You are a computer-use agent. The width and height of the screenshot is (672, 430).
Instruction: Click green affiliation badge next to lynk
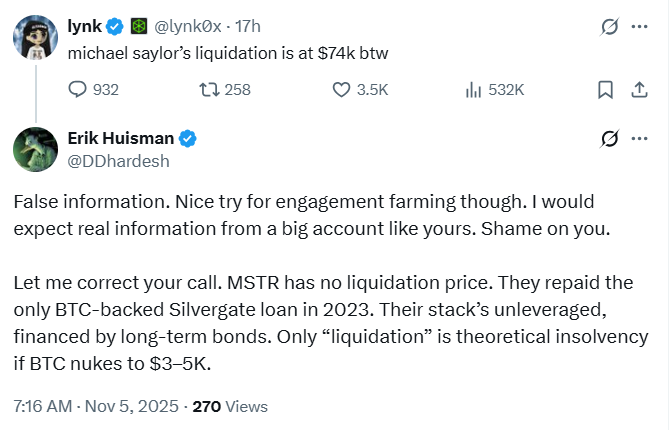[x=139, y=24]
